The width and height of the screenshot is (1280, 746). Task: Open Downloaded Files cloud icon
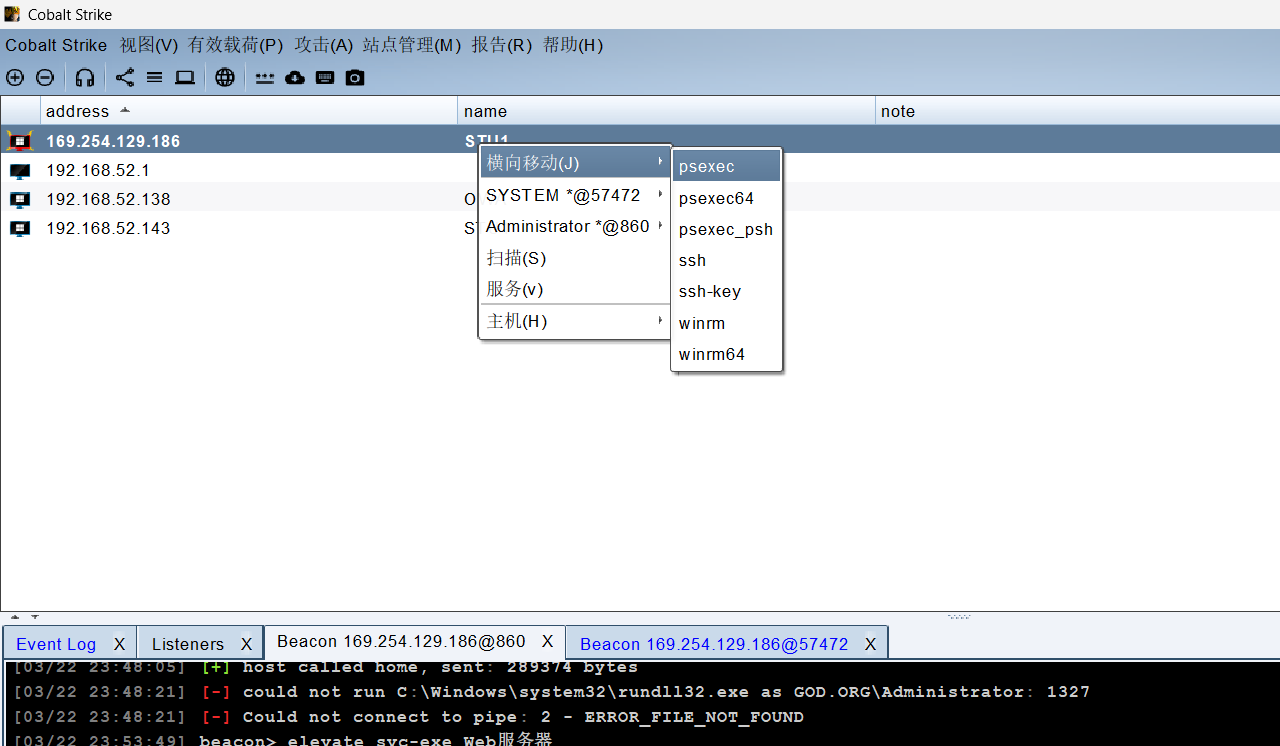click(295, 77)
